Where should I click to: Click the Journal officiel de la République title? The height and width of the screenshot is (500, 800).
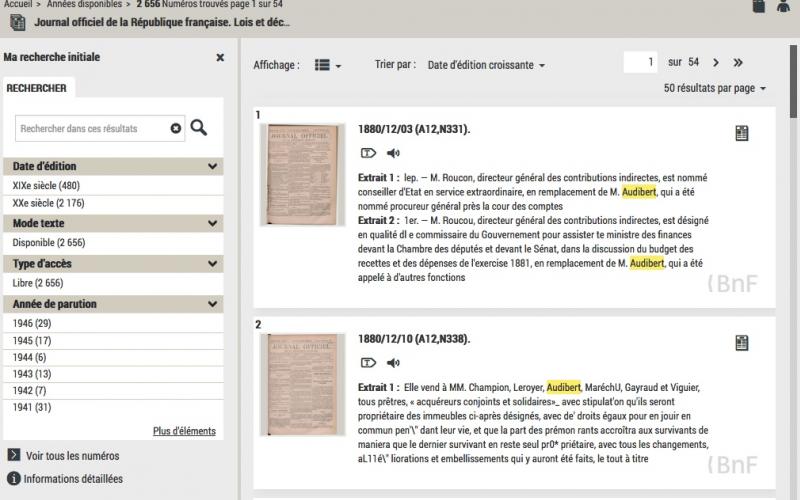[x=162, y=22]
